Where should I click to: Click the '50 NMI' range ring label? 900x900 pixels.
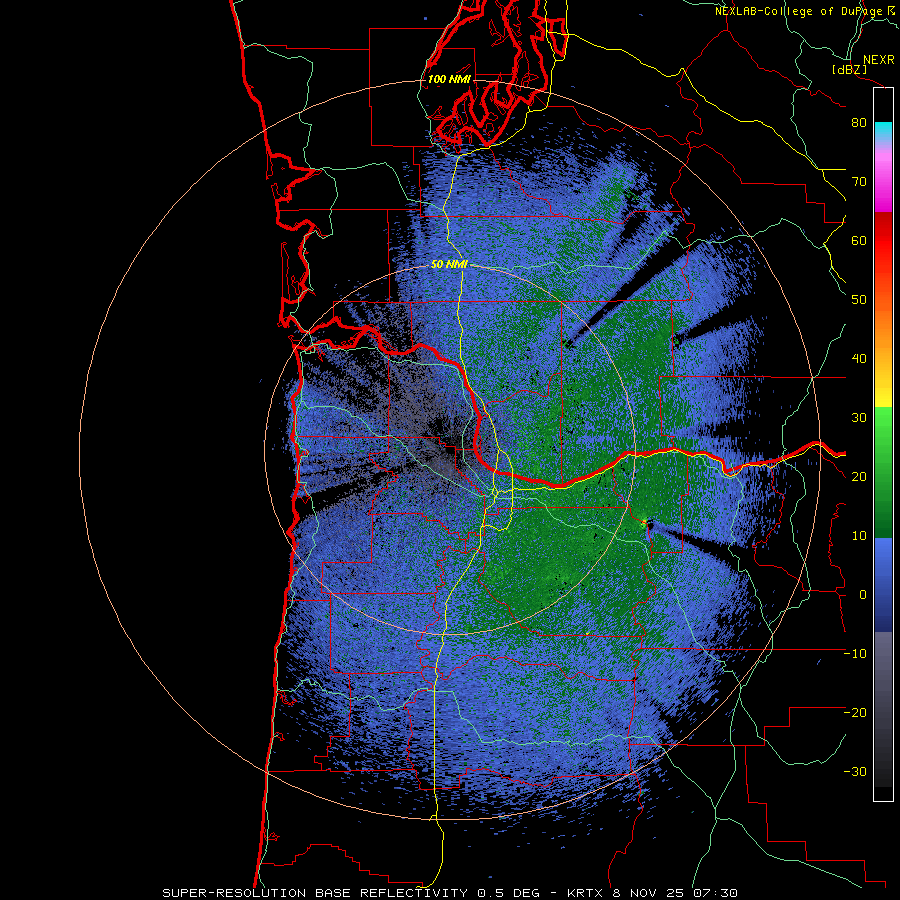(x=449, y=265)
